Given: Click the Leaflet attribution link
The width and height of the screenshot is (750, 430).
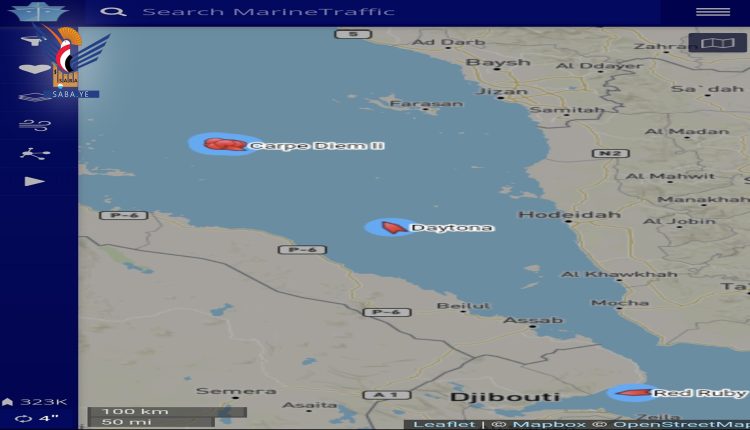Looking at the screenshot, I should [444, 424].
